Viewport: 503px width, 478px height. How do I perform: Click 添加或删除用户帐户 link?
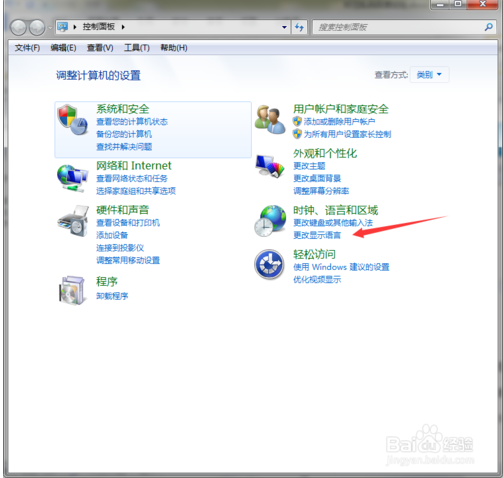point(339,122)
